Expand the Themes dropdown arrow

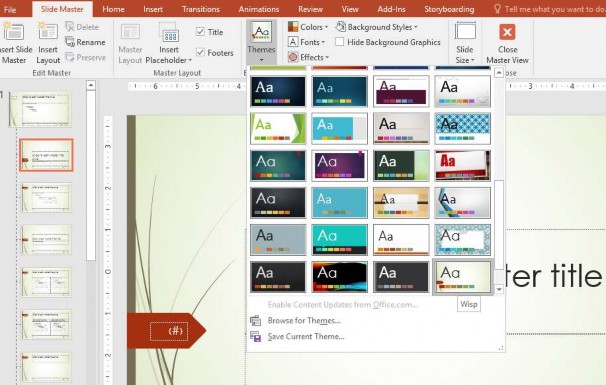pyautogui.click(x=261, y=60)
